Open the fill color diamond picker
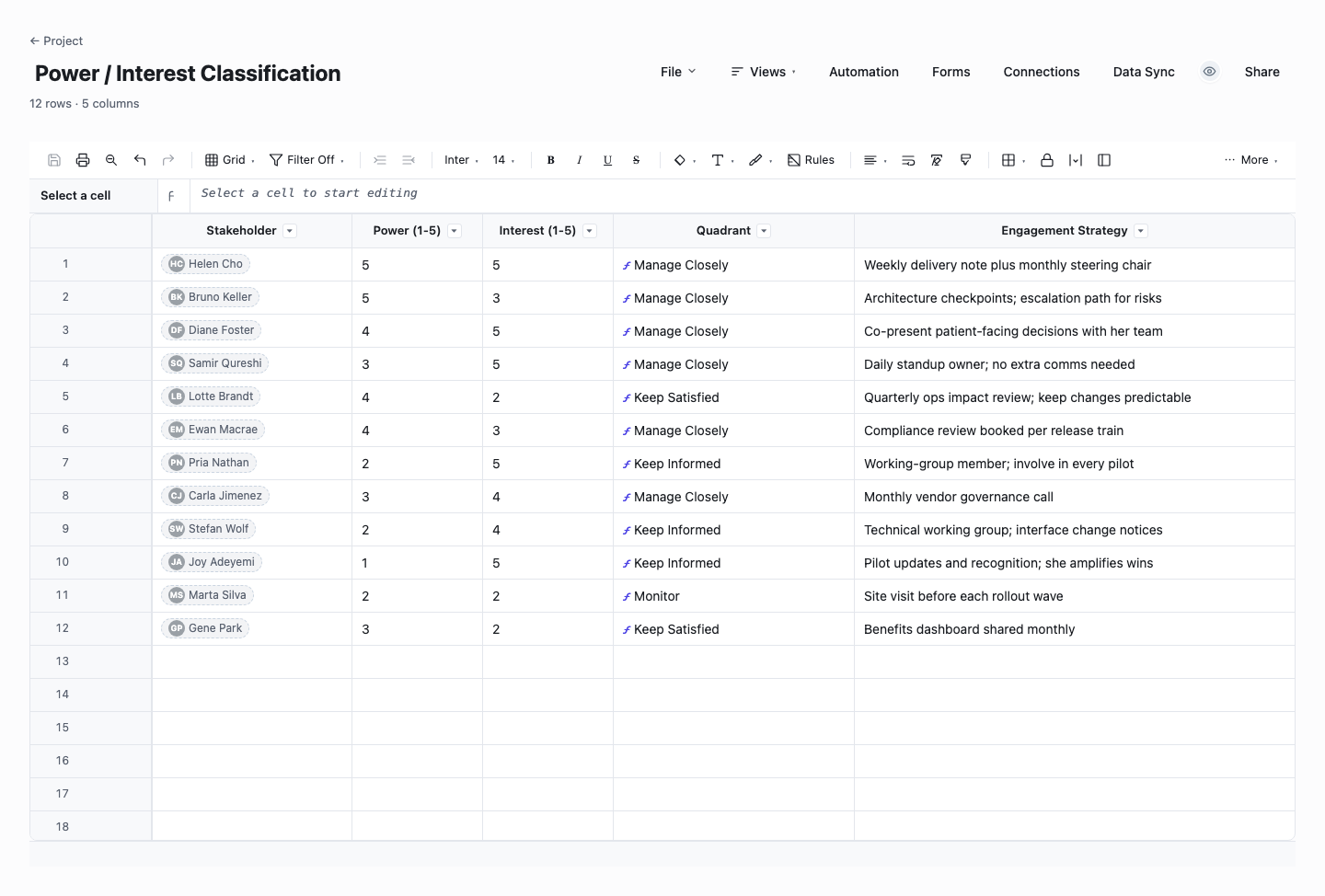The image size is (1325, 896). [x=685, y=160]
